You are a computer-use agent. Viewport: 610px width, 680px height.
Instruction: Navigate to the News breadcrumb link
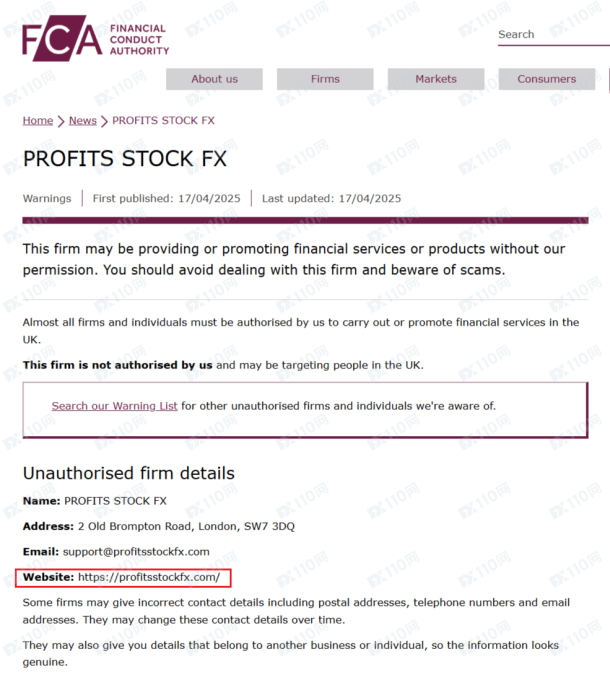pyautogui.click(x=83, y=121)
